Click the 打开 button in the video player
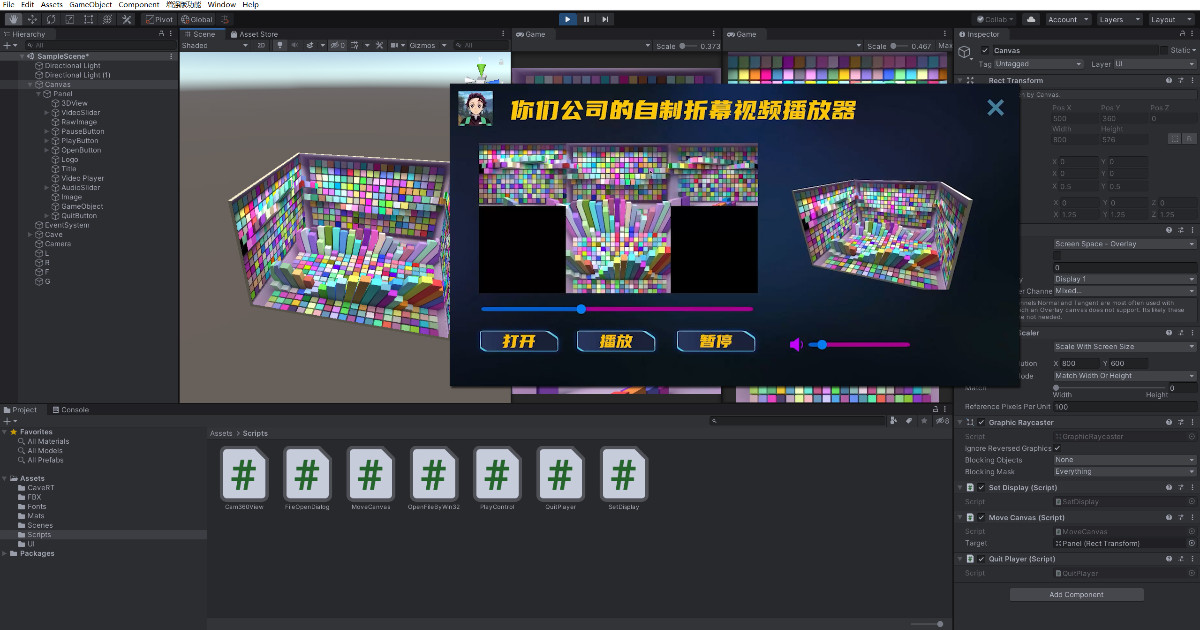 click(518, 342)
